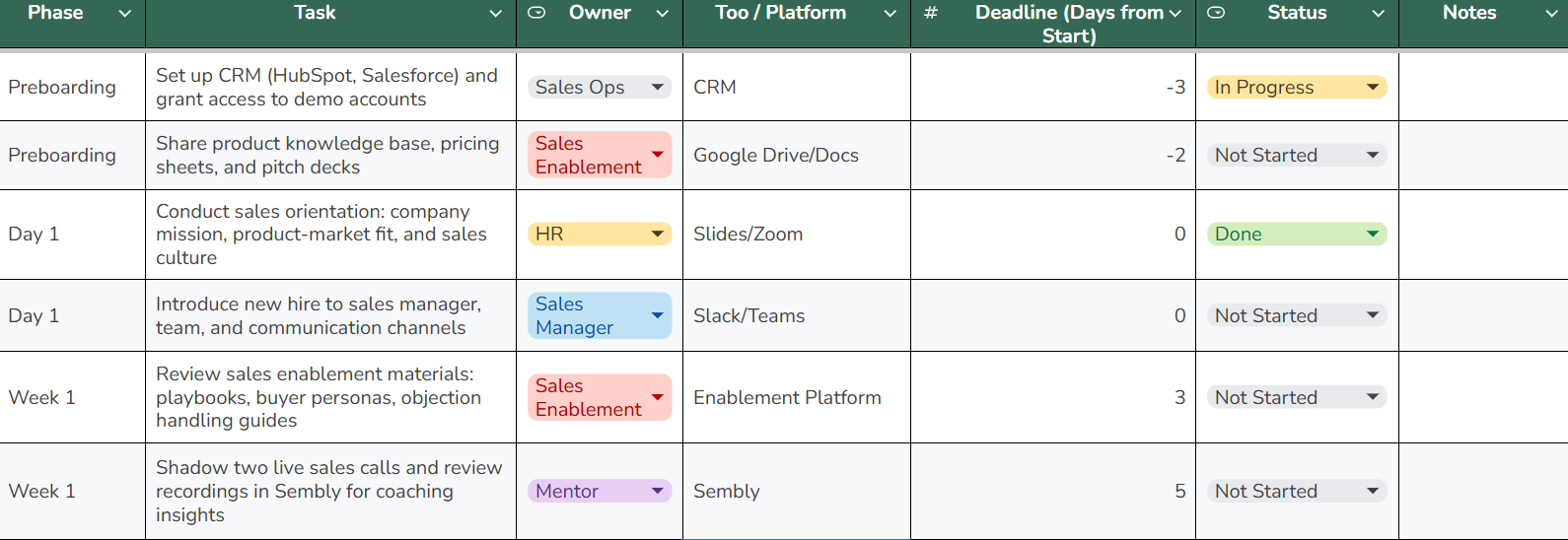
Task: Open the purple Mentor owner dropdown
Action: coord(599,491)
